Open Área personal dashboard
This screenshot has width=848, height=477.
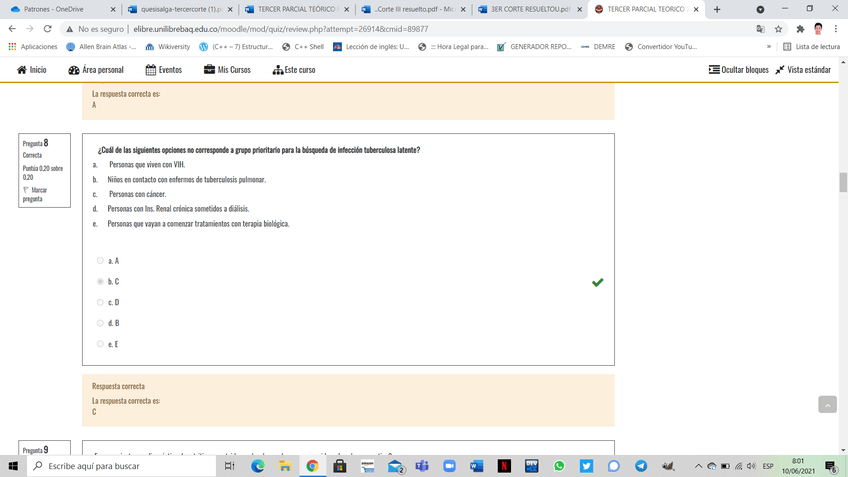point(96,70)
